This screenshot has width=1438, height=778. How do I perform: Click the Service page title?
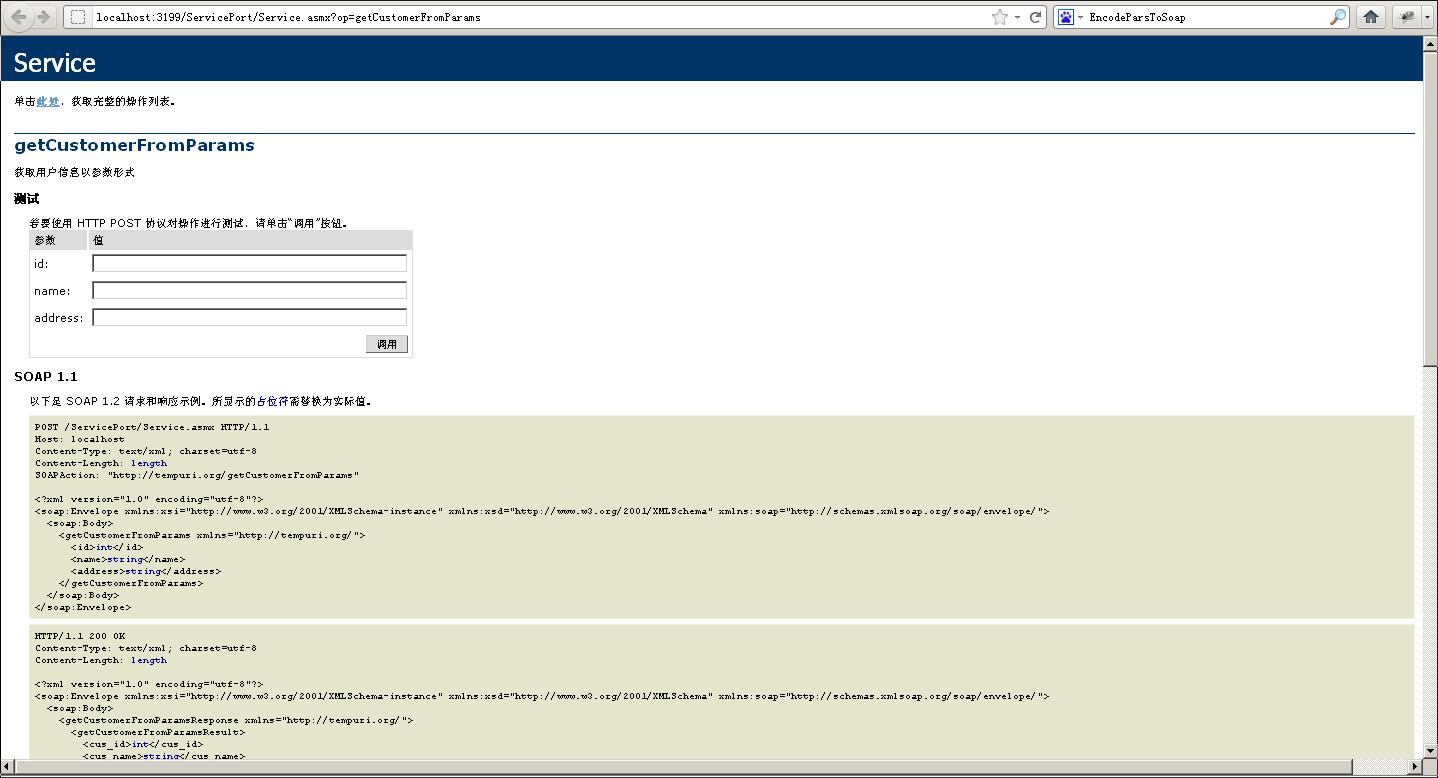(x=55, y=63)
